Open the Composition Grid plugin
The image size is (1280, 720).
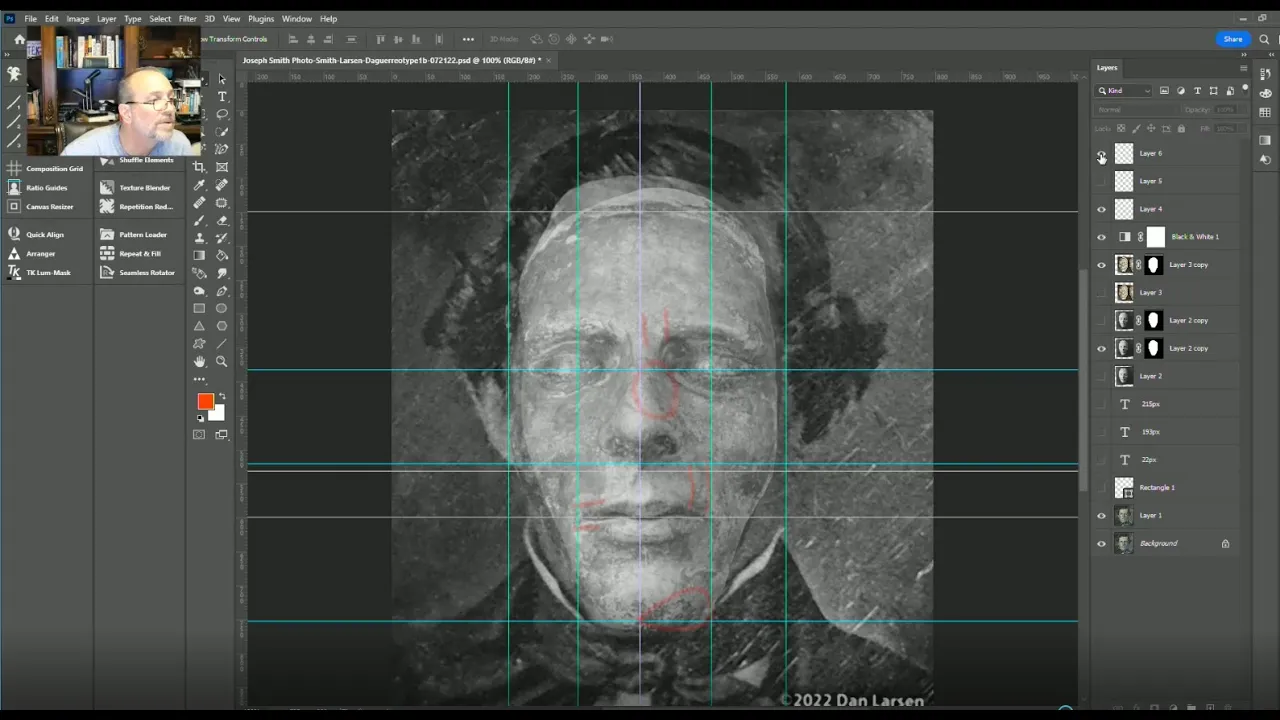46,168
